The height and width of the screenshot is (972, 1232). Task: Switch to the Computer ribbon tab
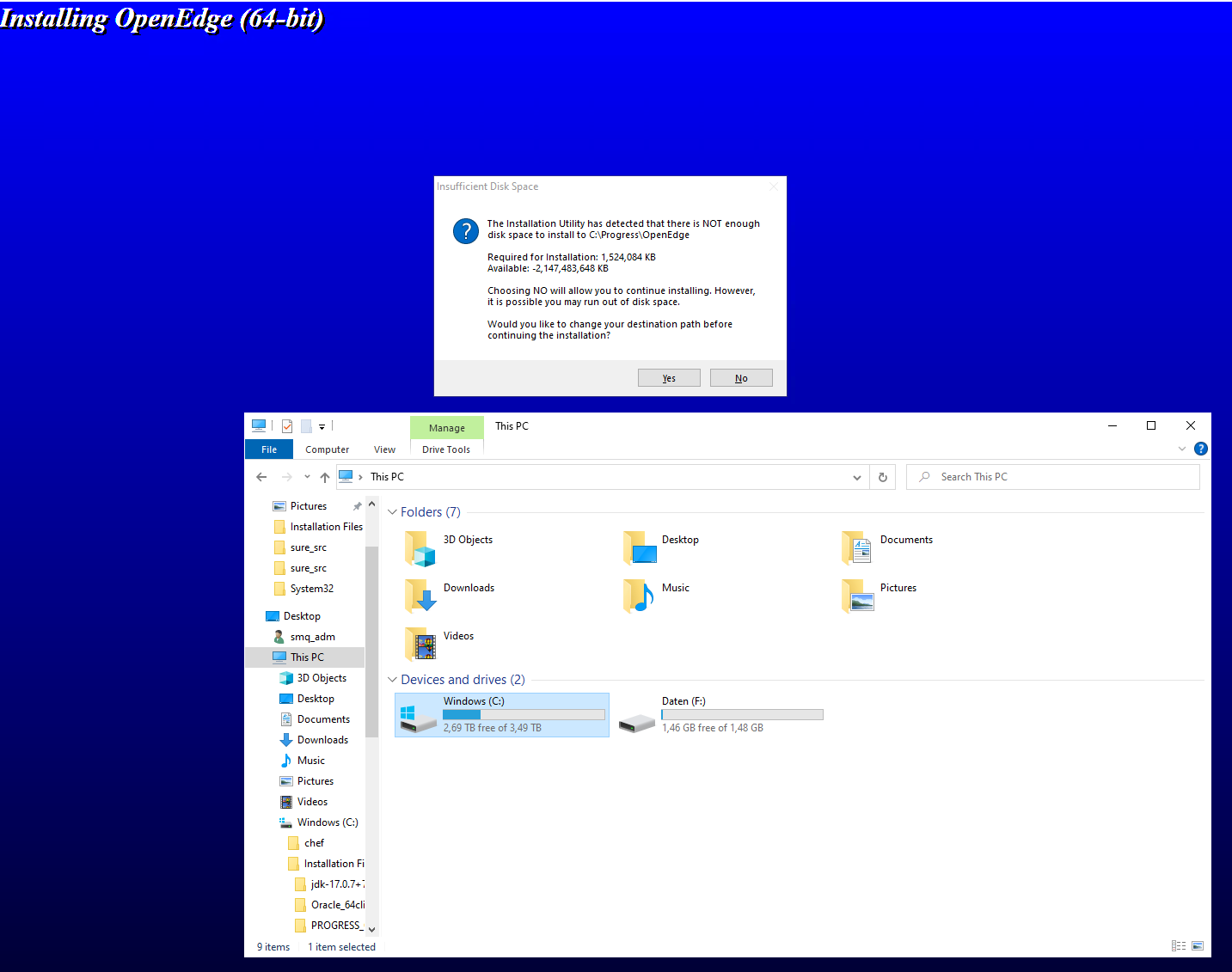[327, 449]
